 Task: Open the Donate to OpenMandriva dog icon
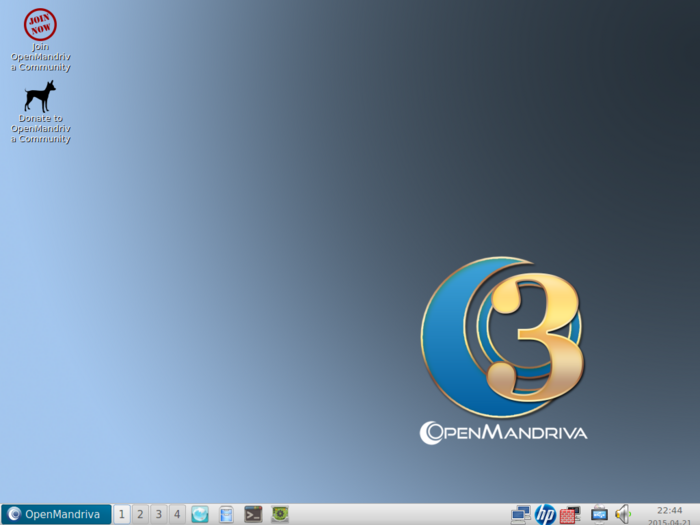coord(40,96)
